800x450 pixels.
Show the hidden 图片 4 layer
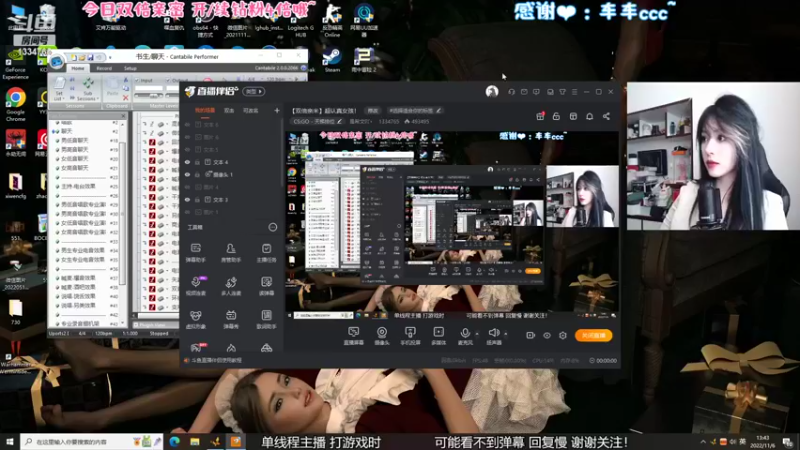coord(187,187)
